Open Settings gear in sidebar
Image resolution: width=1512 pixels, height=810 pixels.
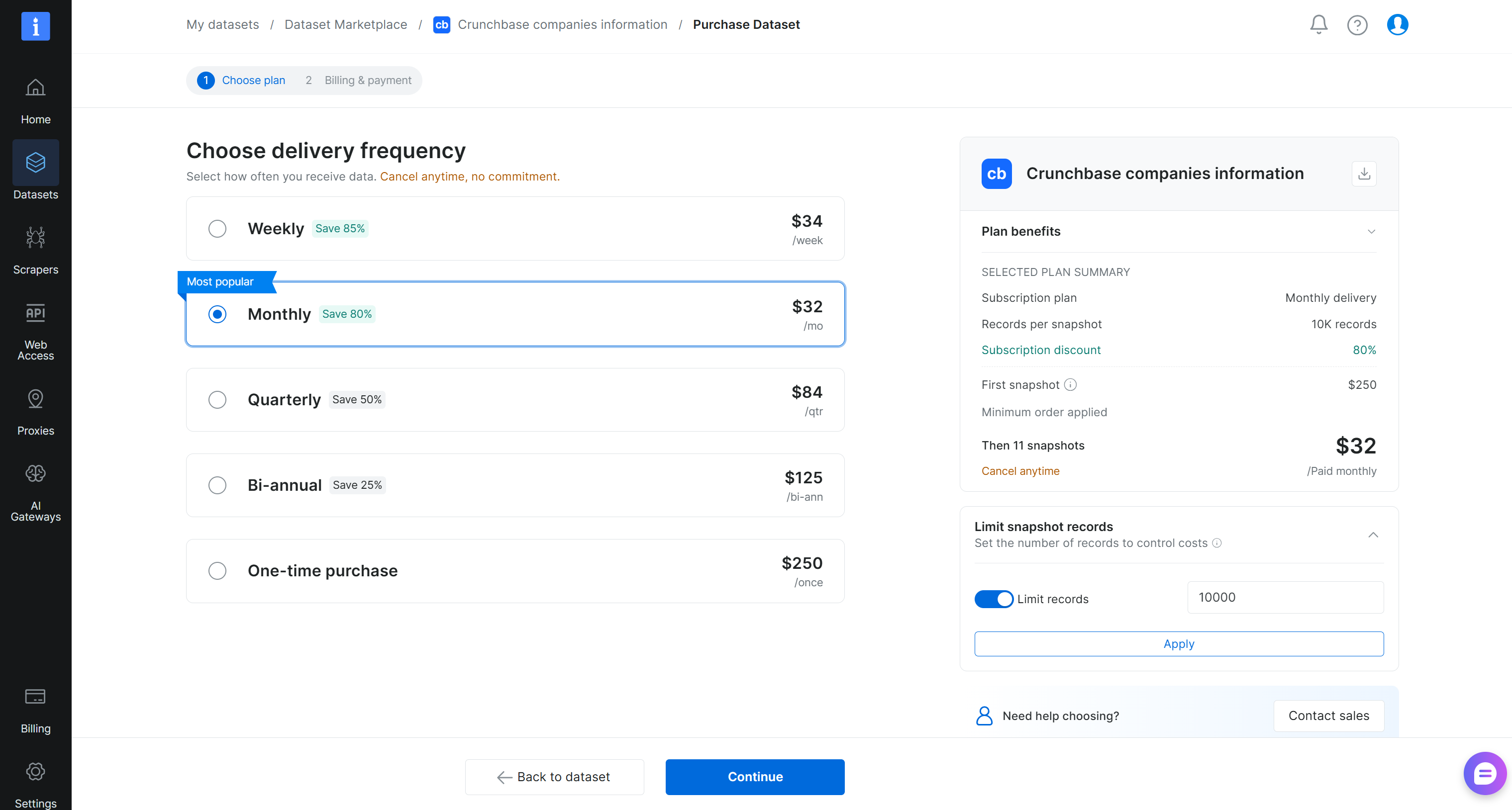click(35, 785)
